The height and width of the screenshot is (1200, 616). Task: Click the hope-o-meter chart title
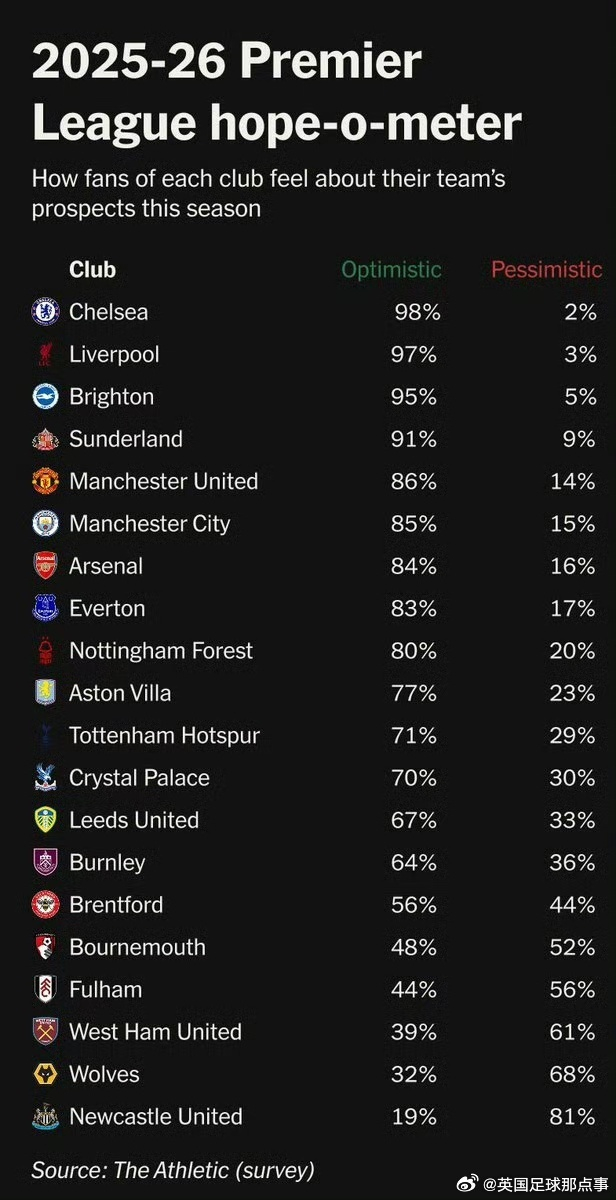pyautogui.click(x=277, y=93)
